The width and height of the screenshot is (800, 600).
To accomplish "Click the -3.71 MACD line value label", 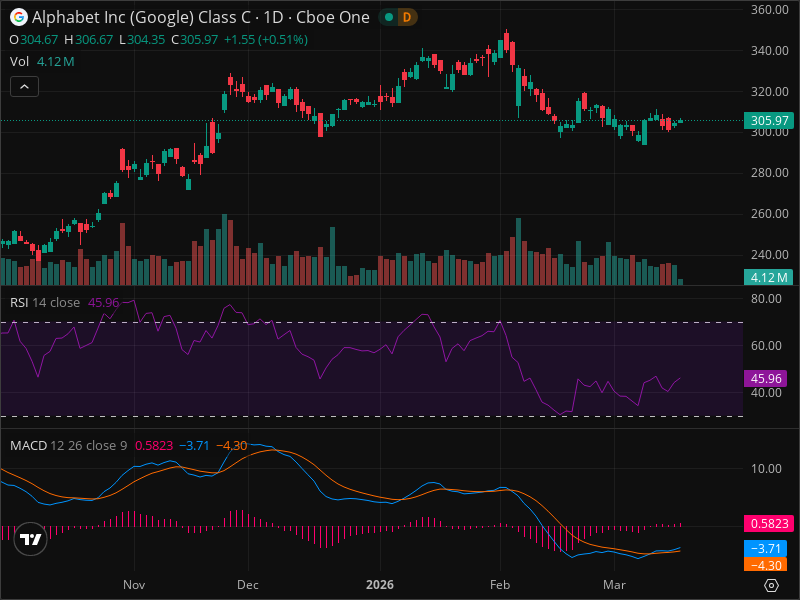I will click(765, 548).
